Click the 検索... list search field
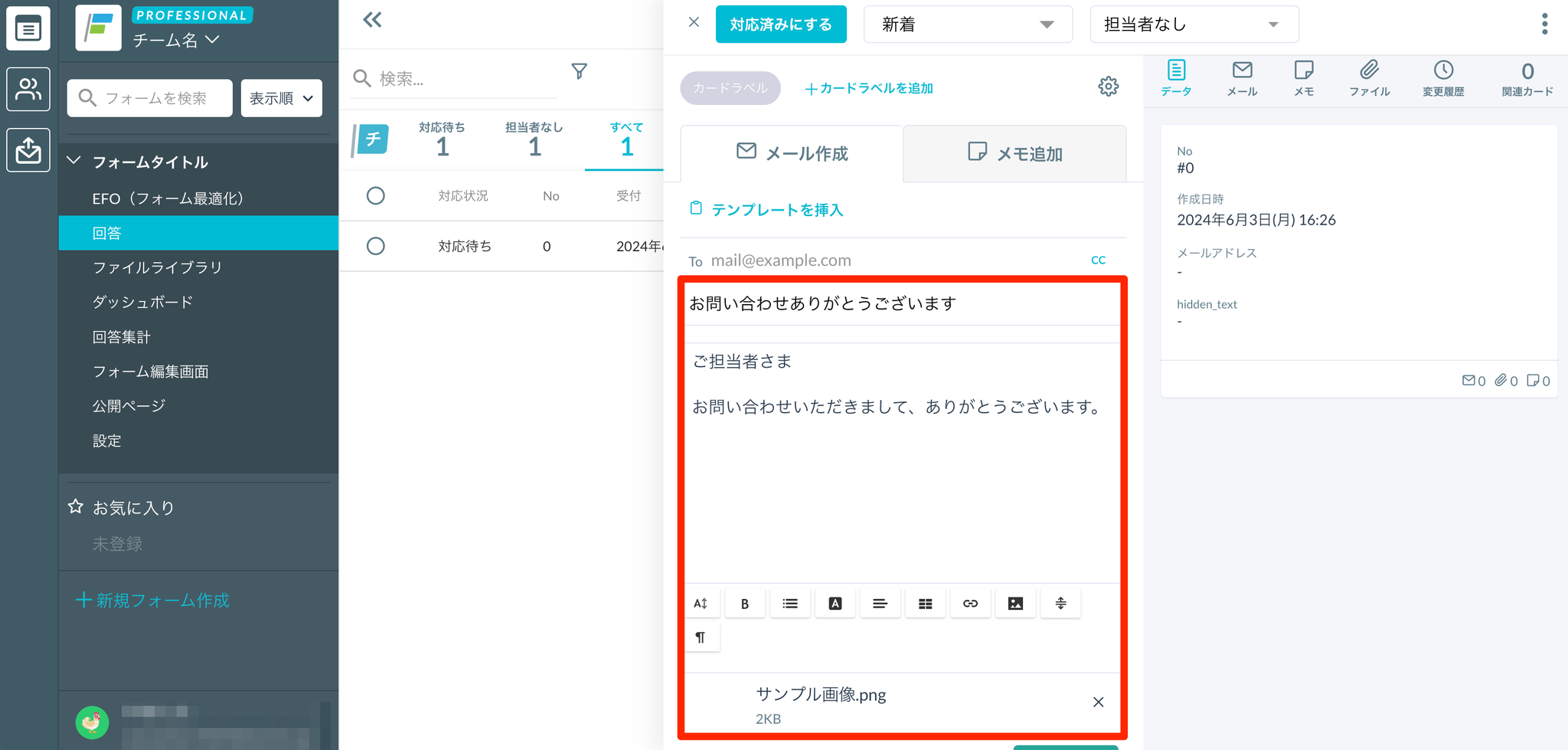Screen dimensions: 1568x750 click(x=455, y=78)
